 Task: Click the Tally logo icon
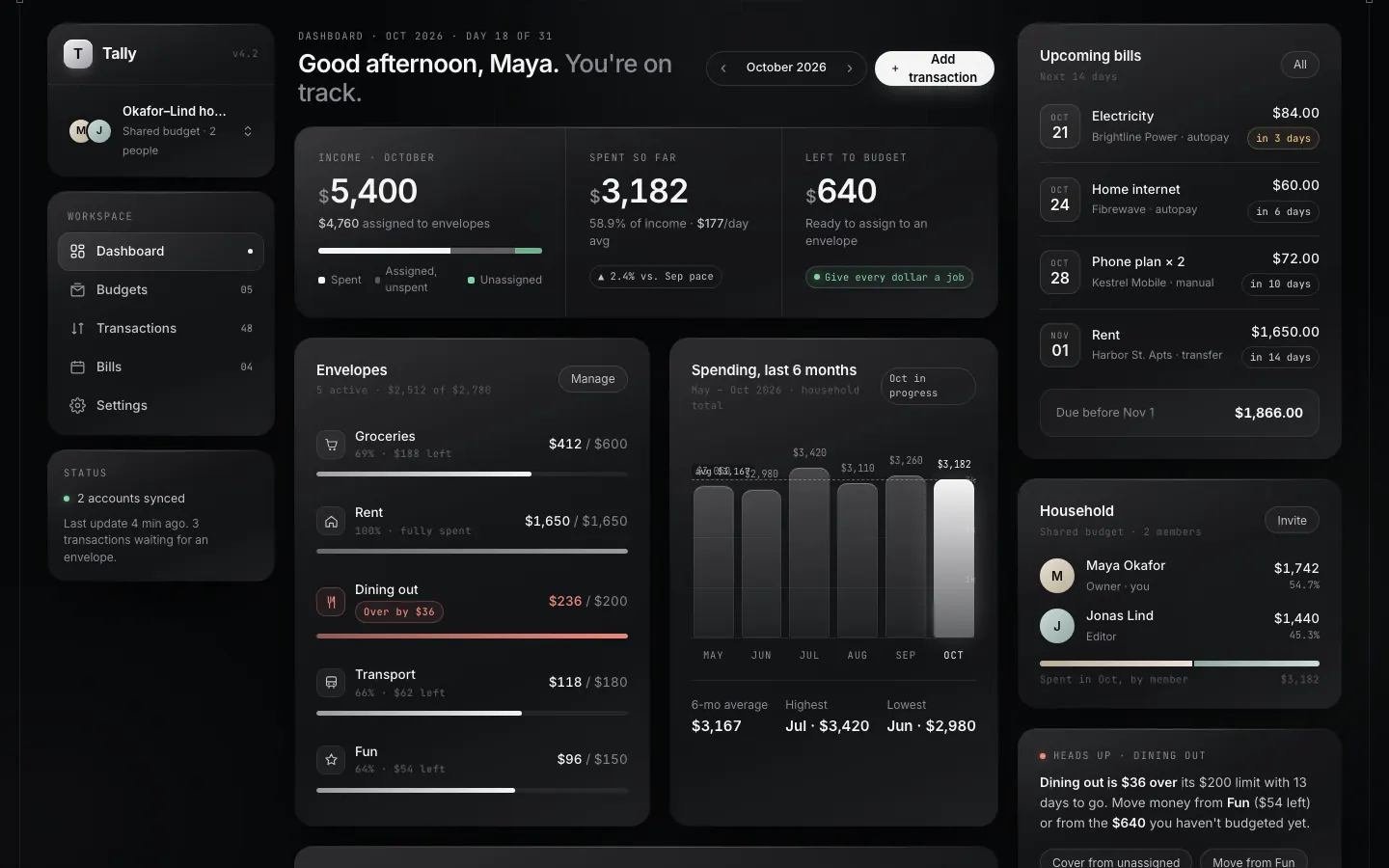tap(78, 54)
